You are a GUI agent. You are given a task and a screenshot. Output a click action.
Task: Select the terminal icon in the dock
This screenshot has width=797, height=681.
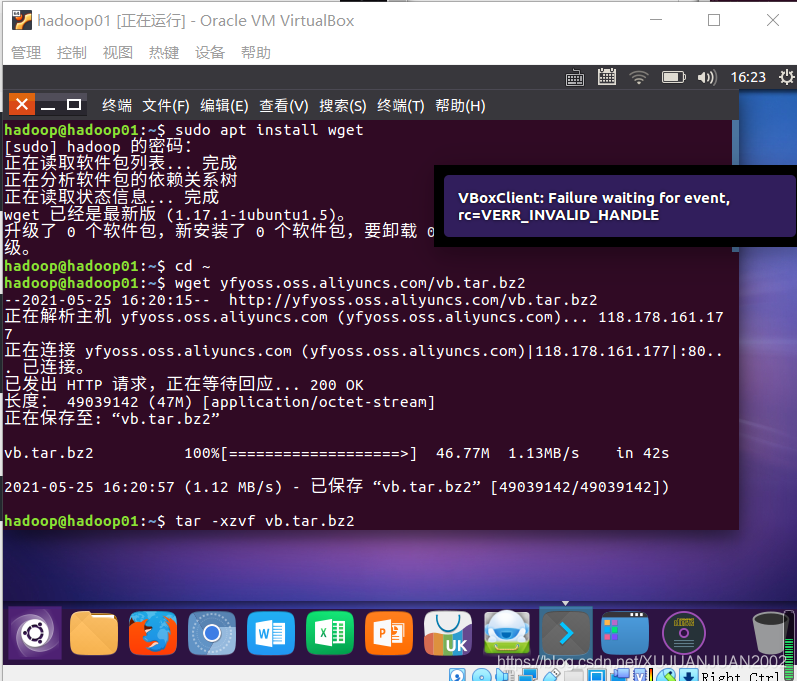[x=566, y=633]
